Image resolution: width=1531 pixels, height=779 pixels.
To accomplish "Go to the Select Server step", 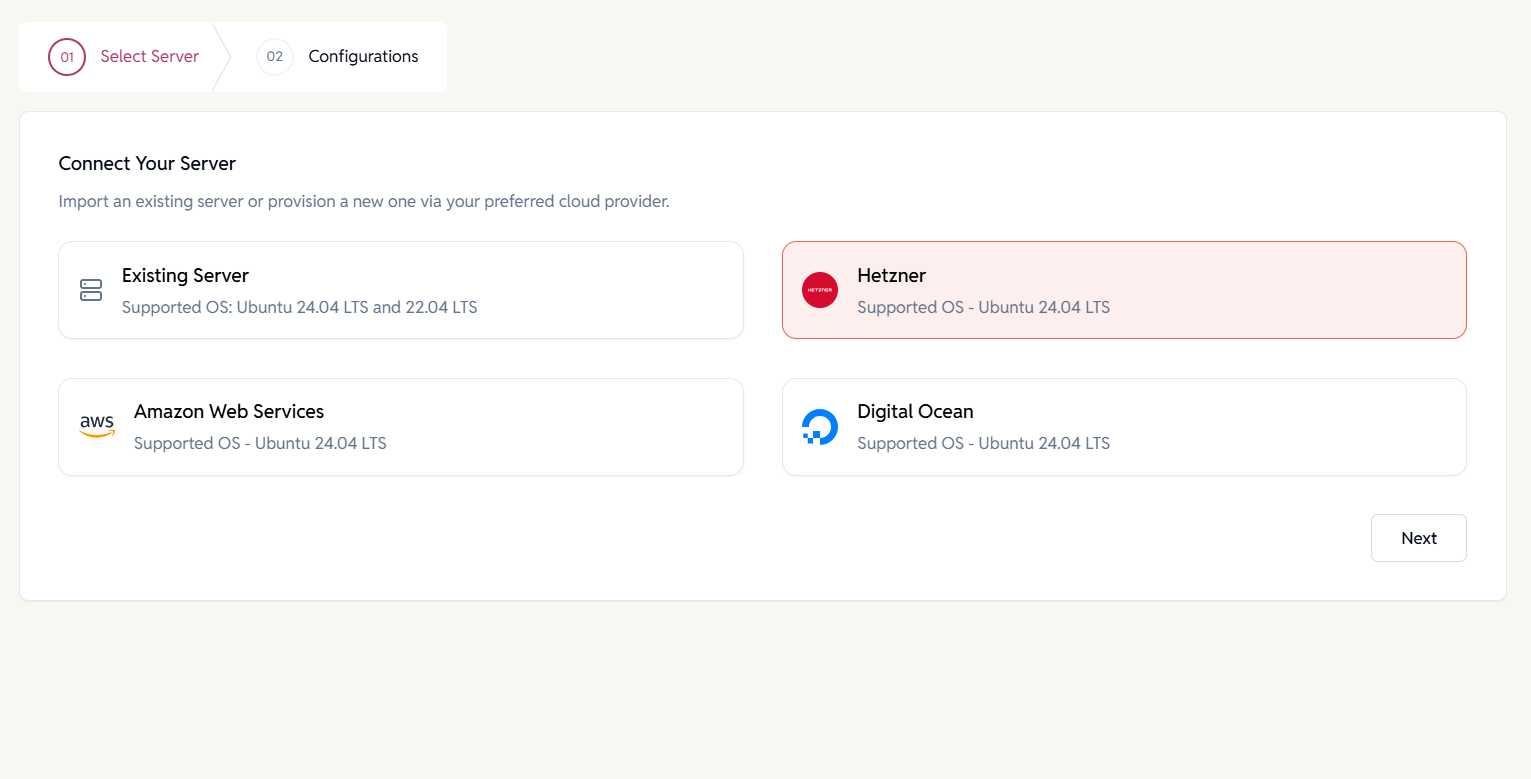I will (149, 57).
